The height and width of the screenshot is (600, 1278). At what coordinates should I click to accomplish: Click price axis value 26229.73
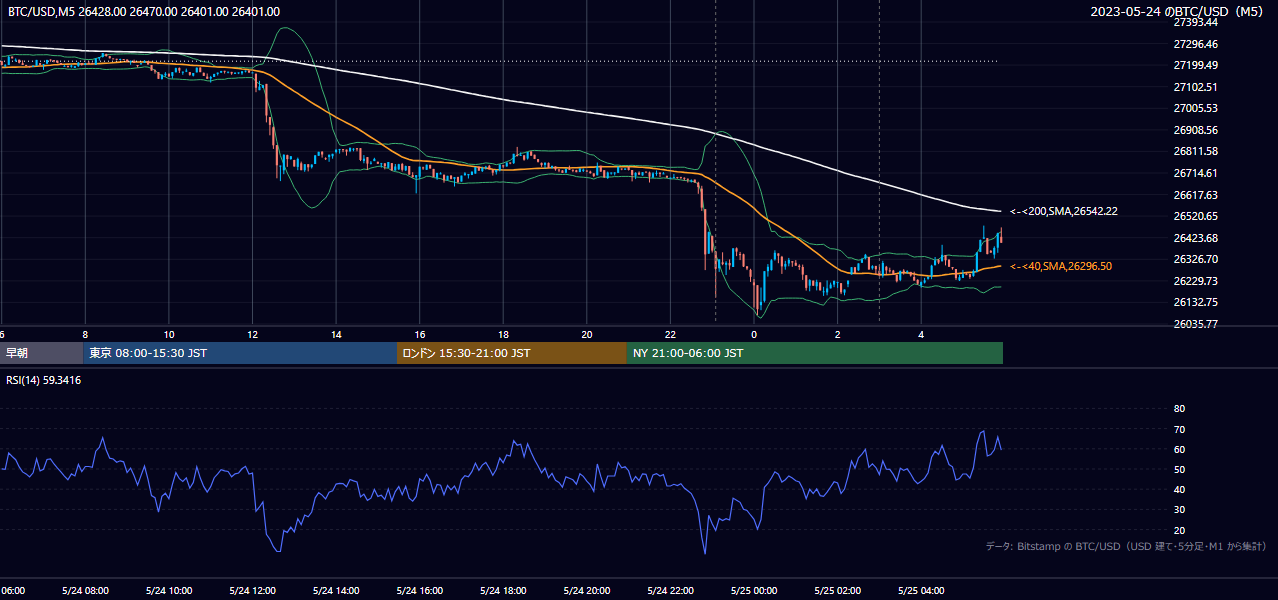1195,281
